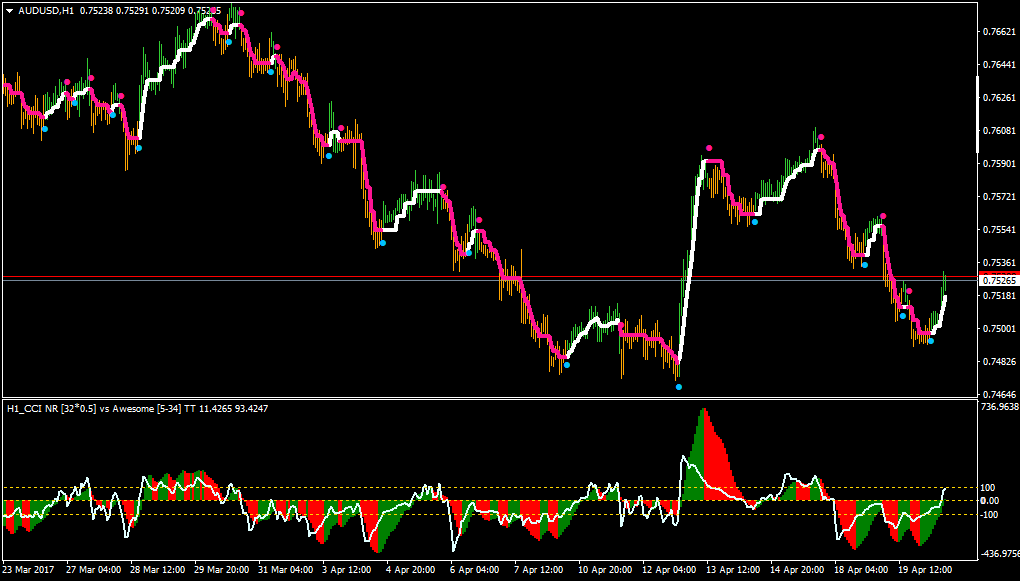Click the lowest blue signal dot near 12 Apr
Screen dimensions: 1020x581
pos(679,387)
